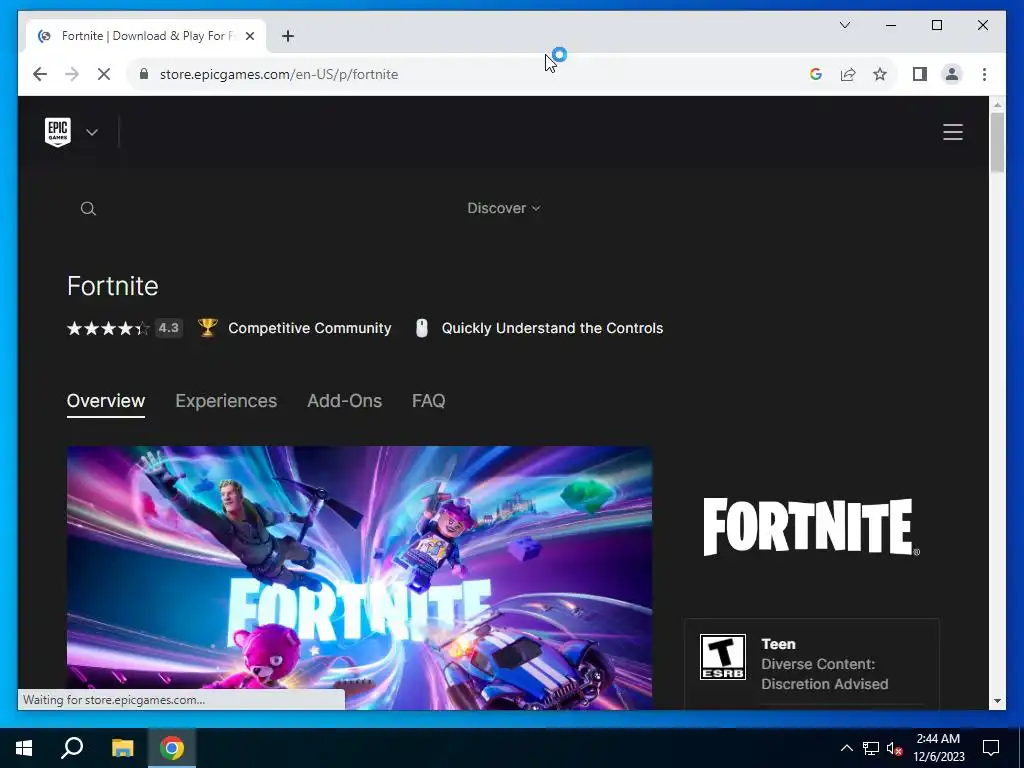Click the Chrome icon in the taskbar
This screenshot has width=1024, height=768.
pyautogui.click(x=172, y=748)
